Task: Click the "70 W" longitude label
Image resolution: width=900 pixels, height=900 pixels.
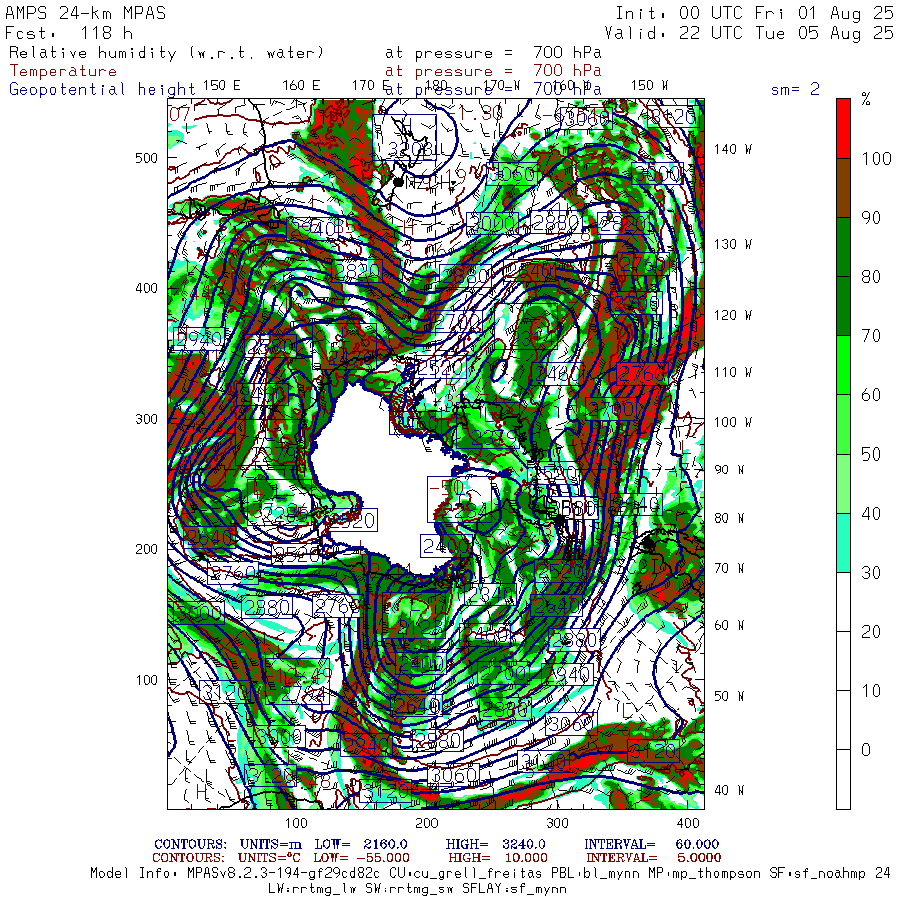Action: (730, 568)
